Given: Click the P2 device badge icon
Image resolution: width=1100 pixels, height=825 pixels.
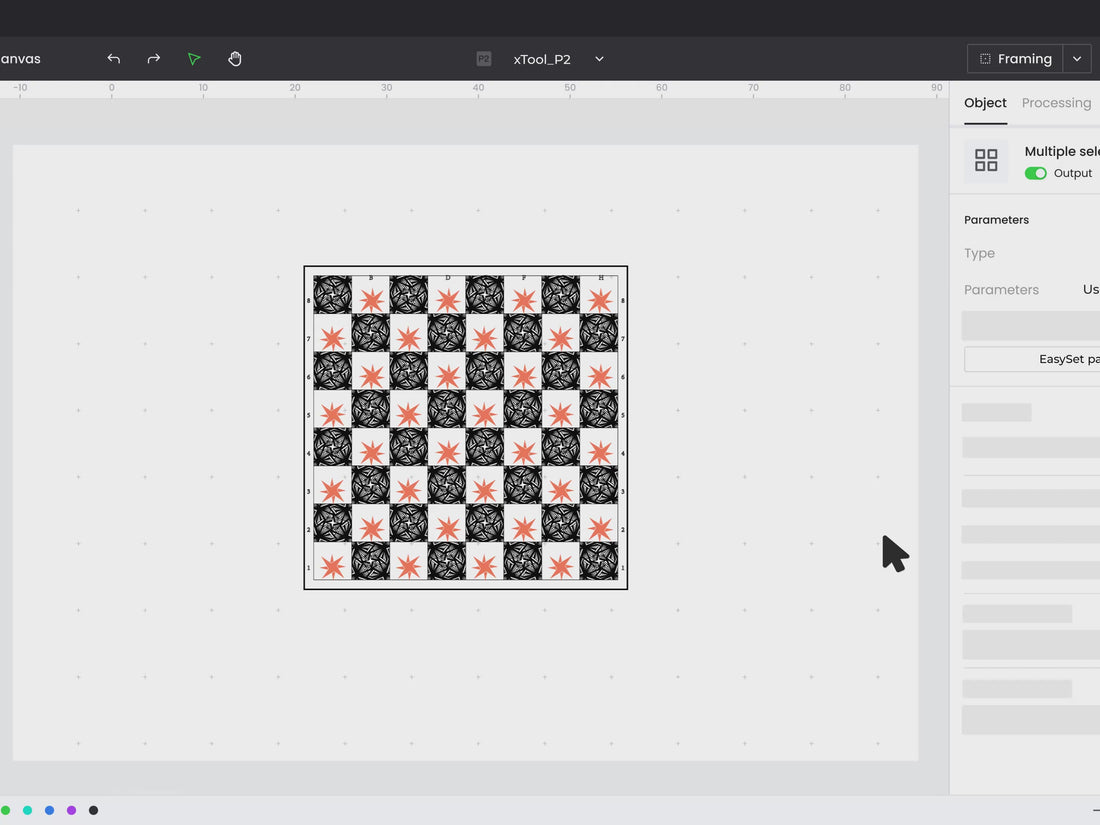Looking at the screenshot, I should (x=484, y=59).
